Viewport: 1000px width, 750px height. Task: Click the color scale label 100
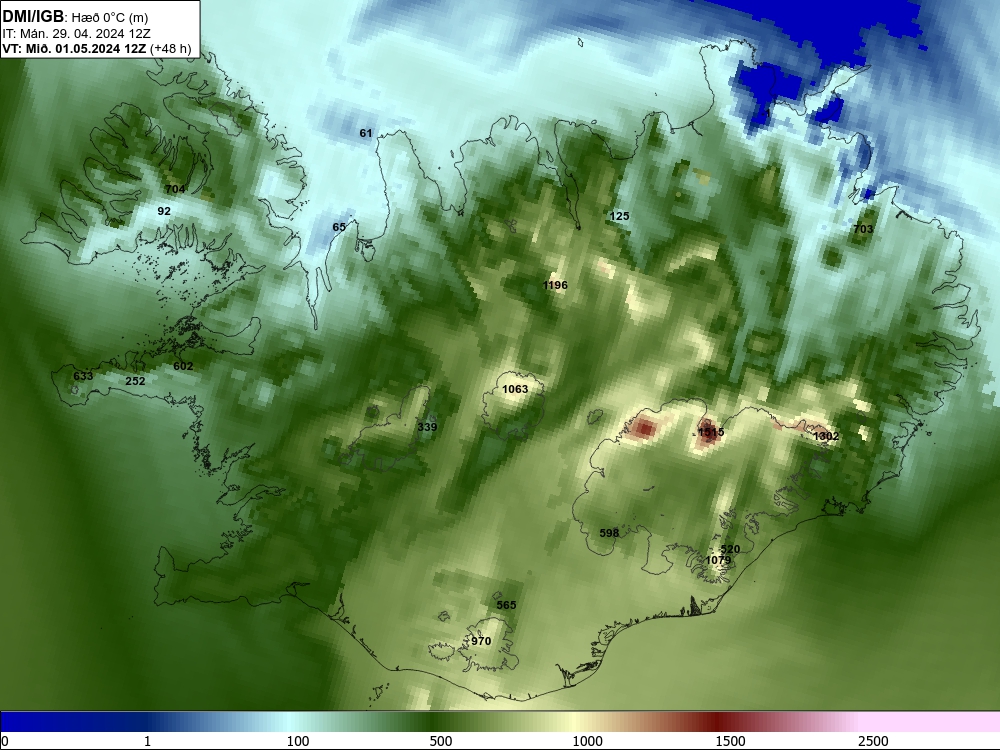tap(298, 741)
